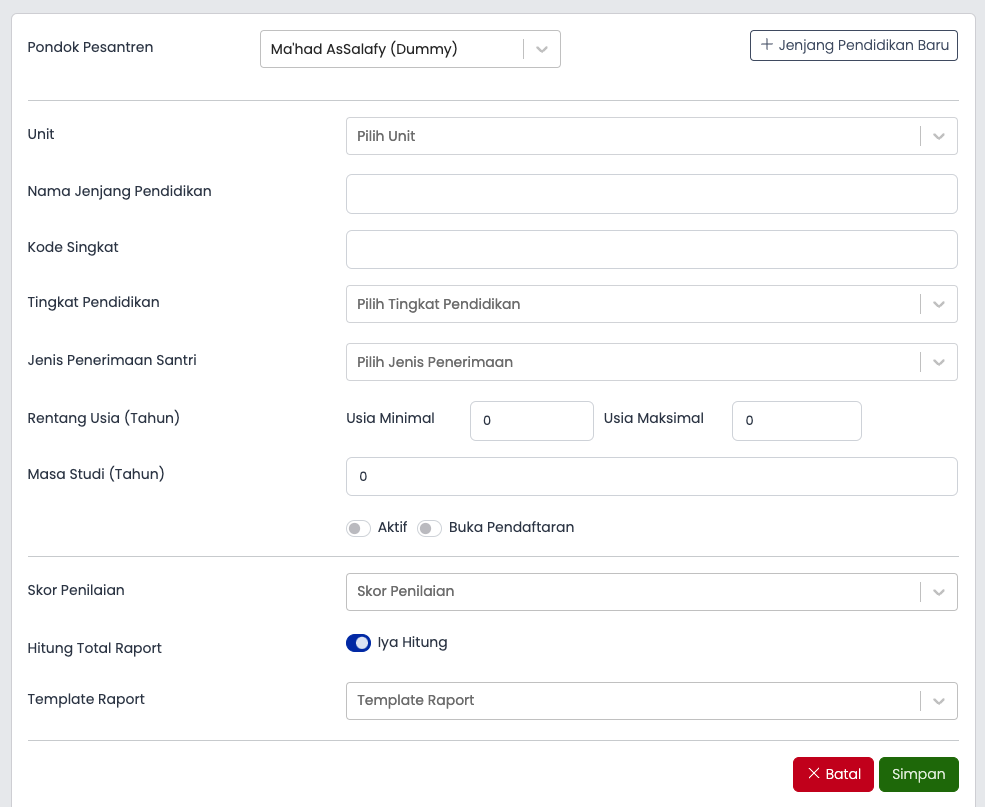Open the Pilih Unit dropdown
Viewport: 985px width, 807px height.
[x=651, y=136]
